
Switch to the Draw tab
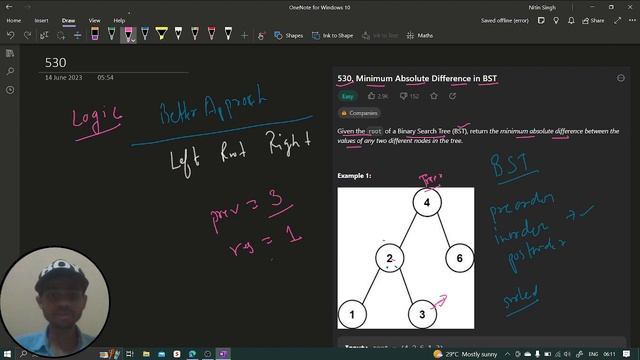click(x=68, y=20)
